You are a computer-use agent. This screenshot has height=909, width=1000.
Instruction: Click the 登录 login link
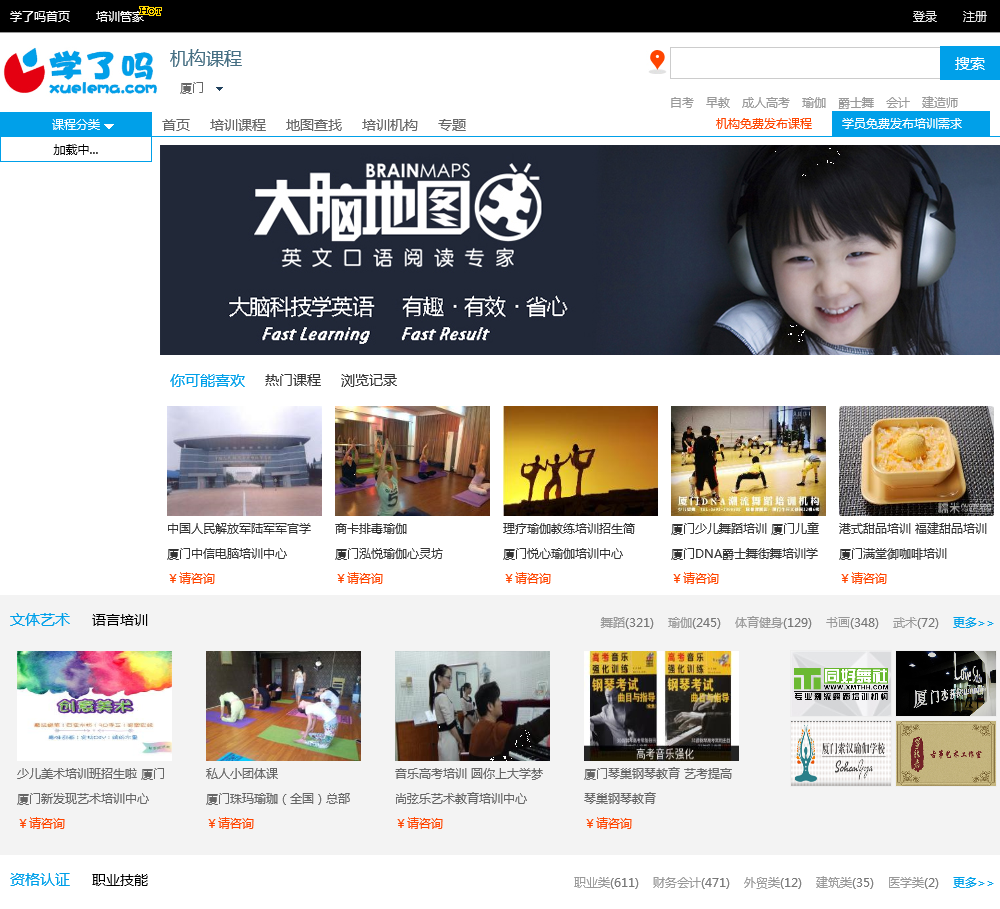[924, 17]
